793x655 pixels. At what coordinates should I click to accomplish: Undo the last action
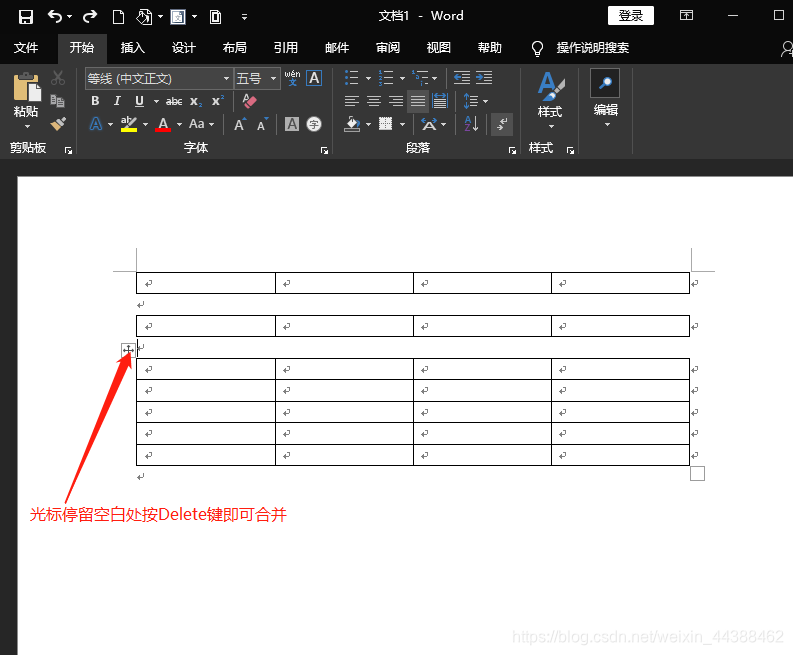(x=55, y=17)
